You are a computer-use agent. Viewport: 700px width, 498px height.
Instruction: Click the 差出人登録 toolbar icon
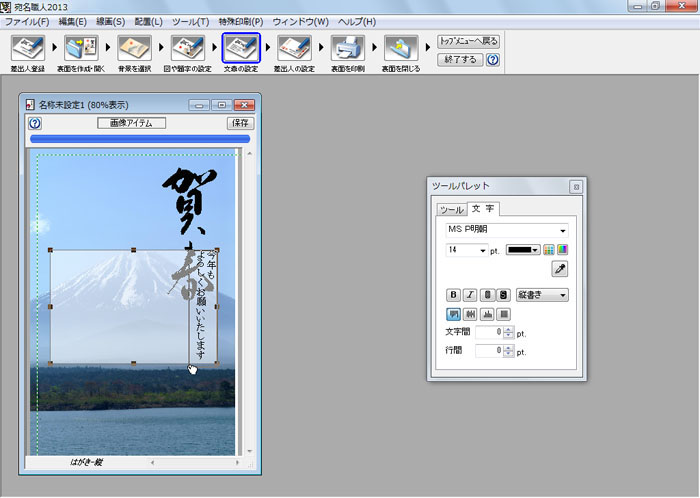click(x=27, y=46)
